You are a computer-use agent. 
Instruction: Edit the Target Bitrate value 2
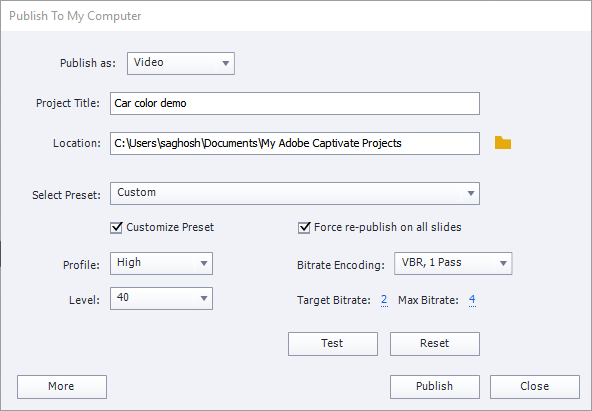[384, 300]
